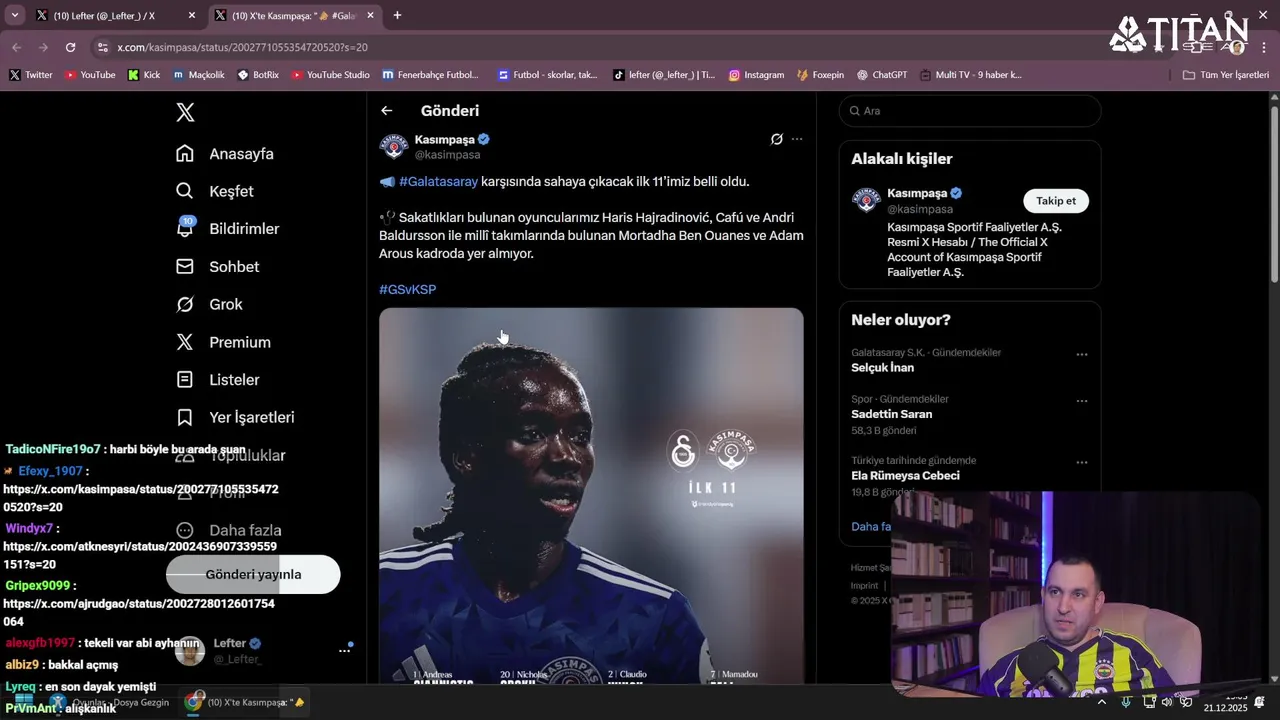Open Instagram bookmark
1280x720 pixels.
tap(757, 75)
